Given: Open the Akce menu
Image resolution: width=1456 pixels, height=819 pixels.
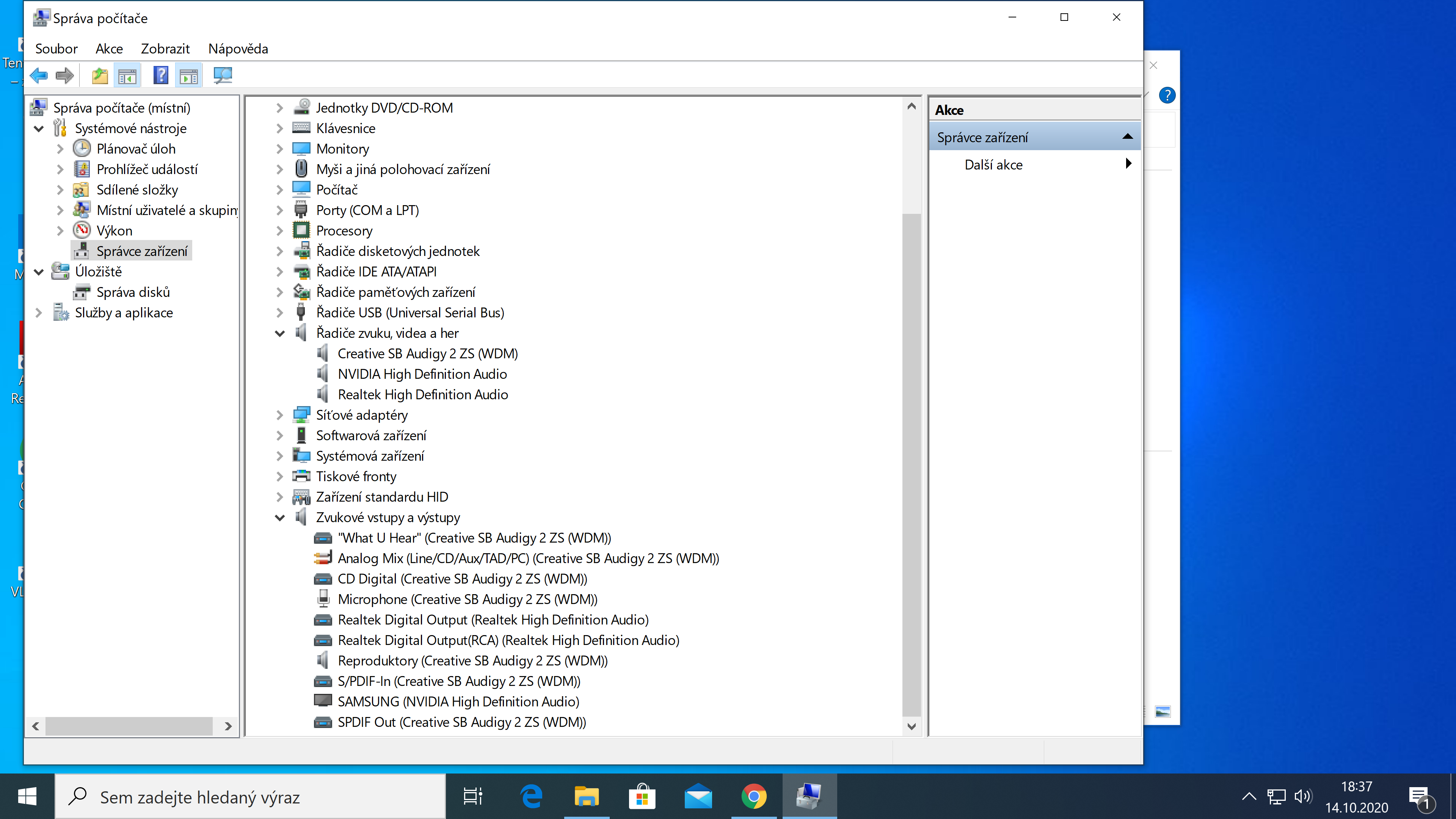Looking at the screenshot, I should [109, 49].
